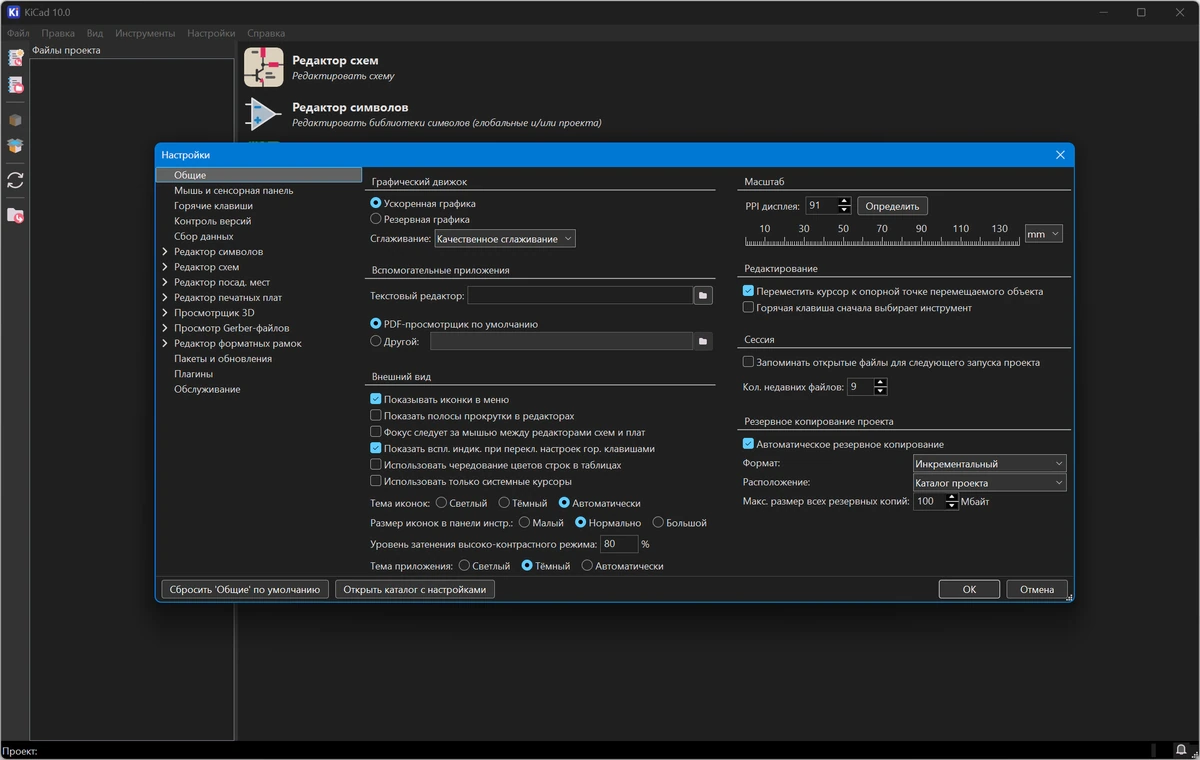The width and height of the screenshot is (1200, 760).
Task: Toggle Автоматическое резервное копирование checkbox
Action: pyautogui.click(x=749, y=444)
